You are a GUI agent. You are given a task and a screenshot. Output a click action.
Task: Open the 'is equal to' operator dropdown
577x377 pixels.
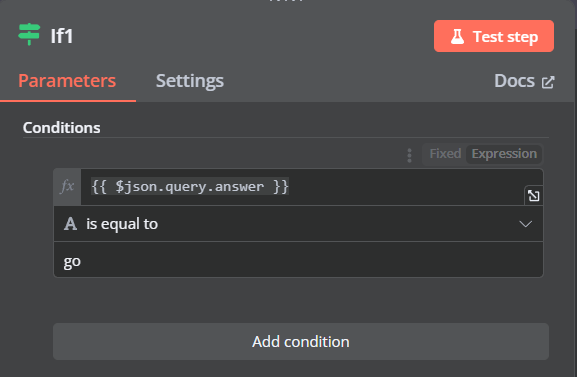[x=298, y=224]
